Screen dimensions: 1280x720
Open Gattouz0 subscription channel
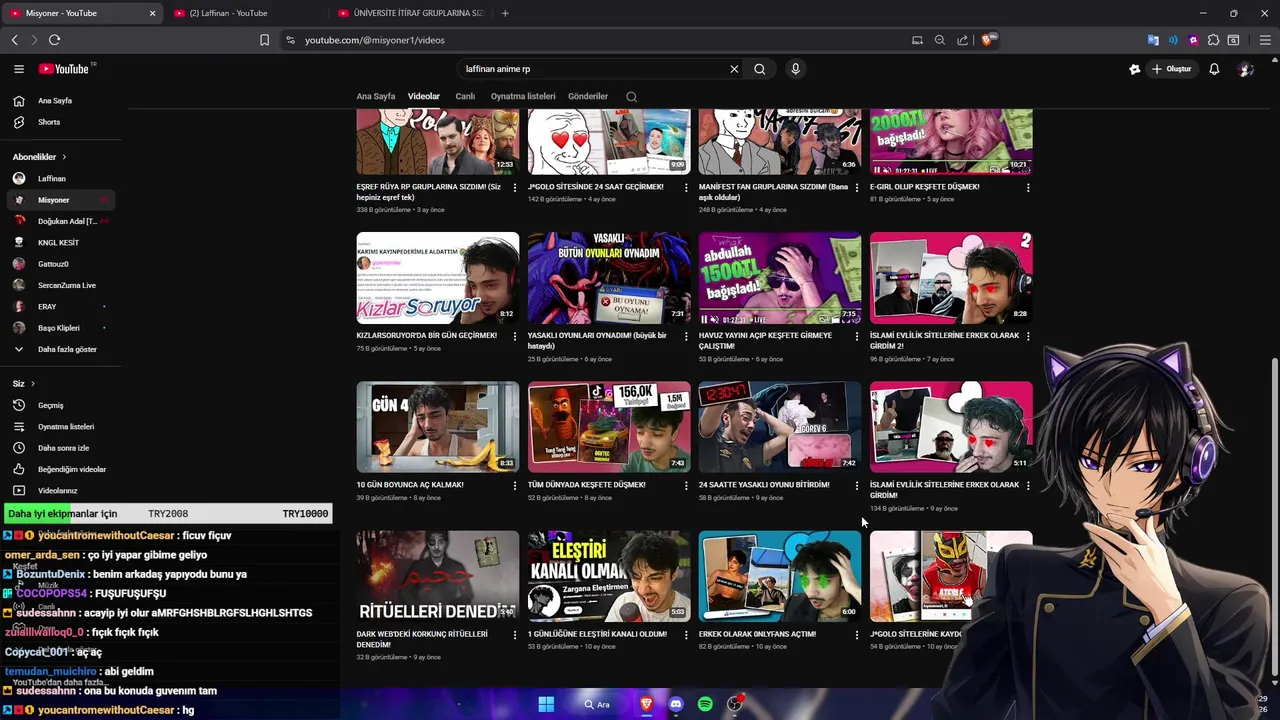[62, 264]
